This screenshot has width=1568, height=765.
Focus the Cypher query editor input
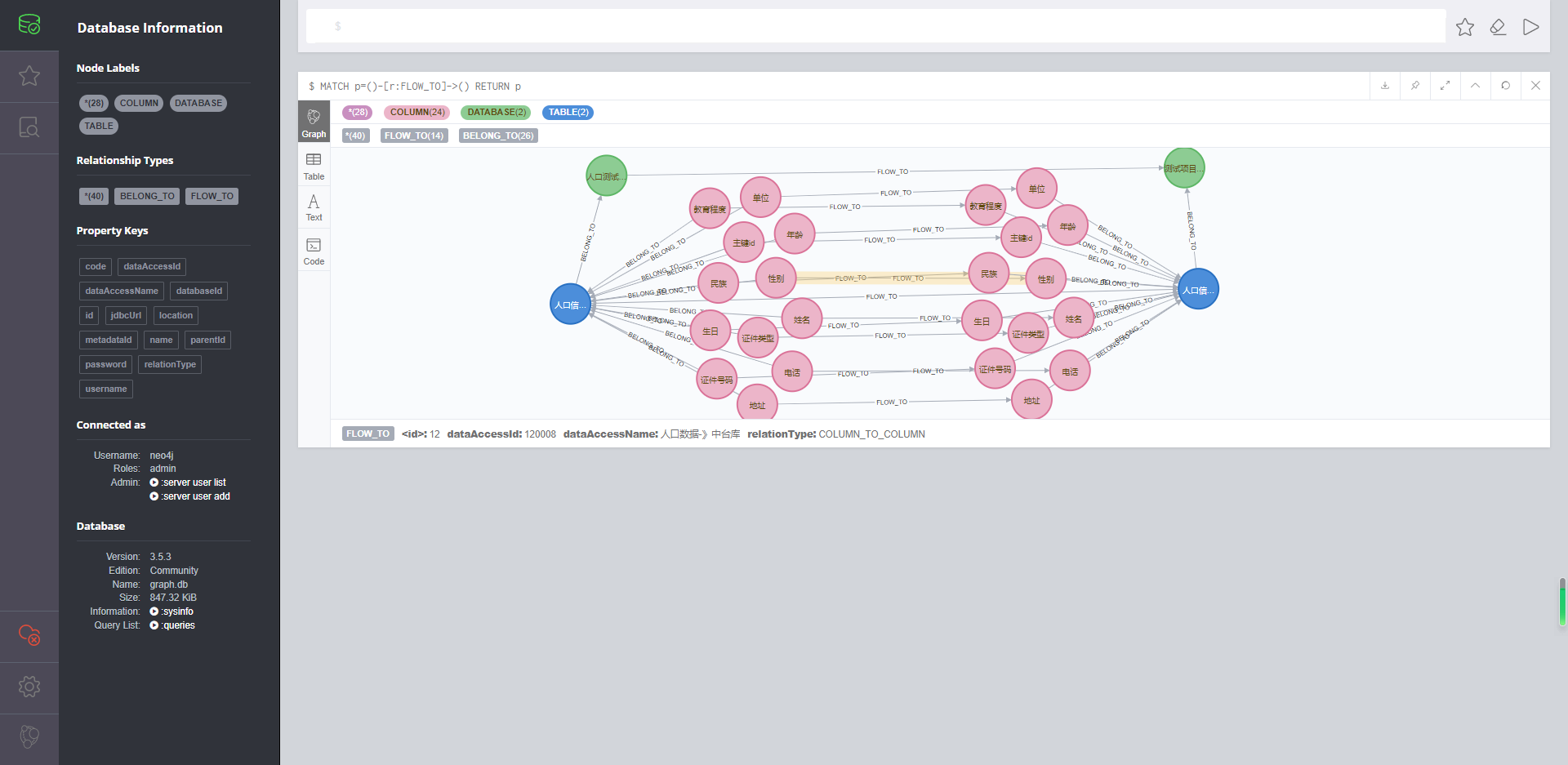(x=875, y=26)
